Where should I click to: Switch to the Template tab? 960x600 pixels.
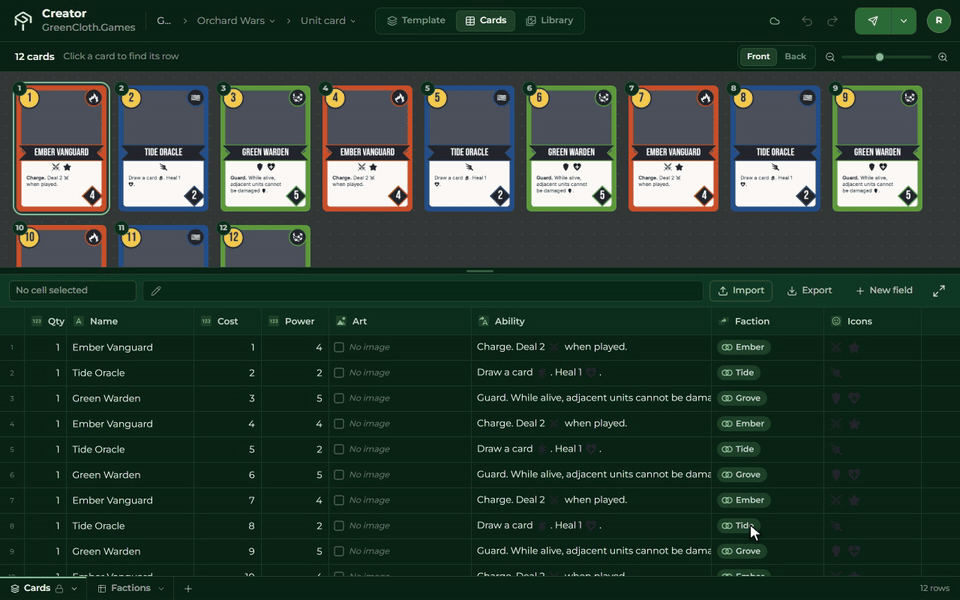[416, 20]
